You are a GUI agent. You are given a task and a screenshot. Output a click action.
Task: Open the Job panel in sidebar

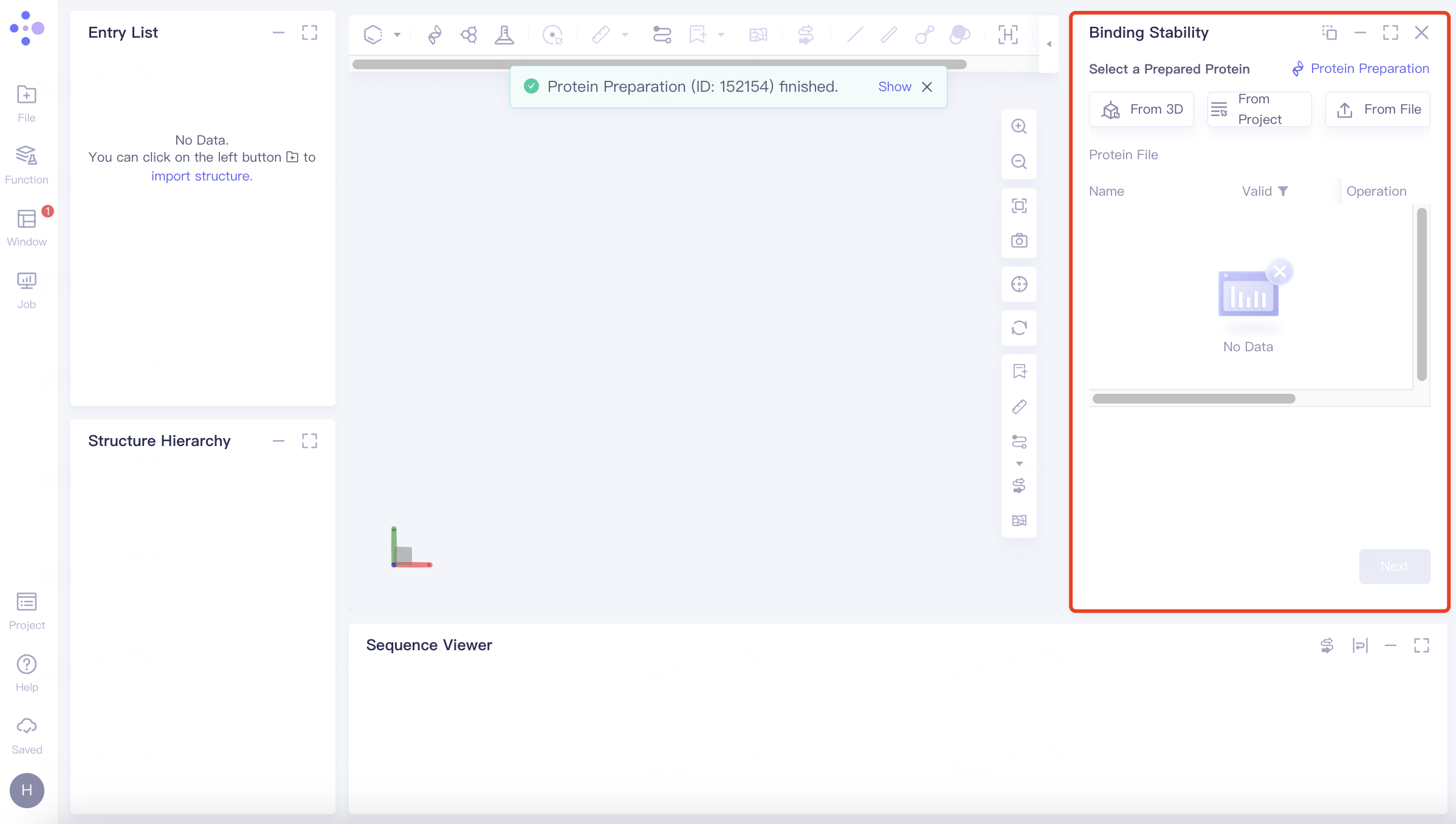[x=26, y=290]
